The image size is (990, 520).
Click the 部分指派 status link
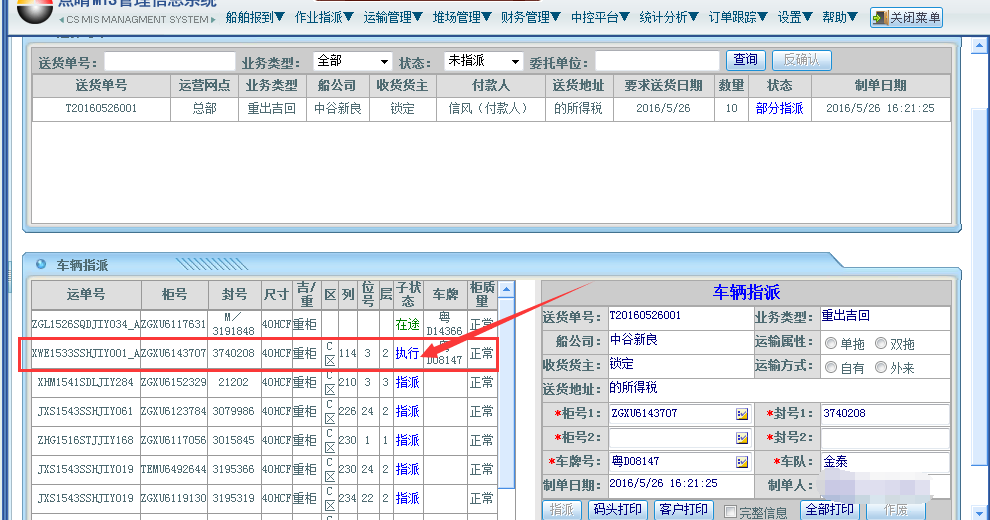coord(779,108)
